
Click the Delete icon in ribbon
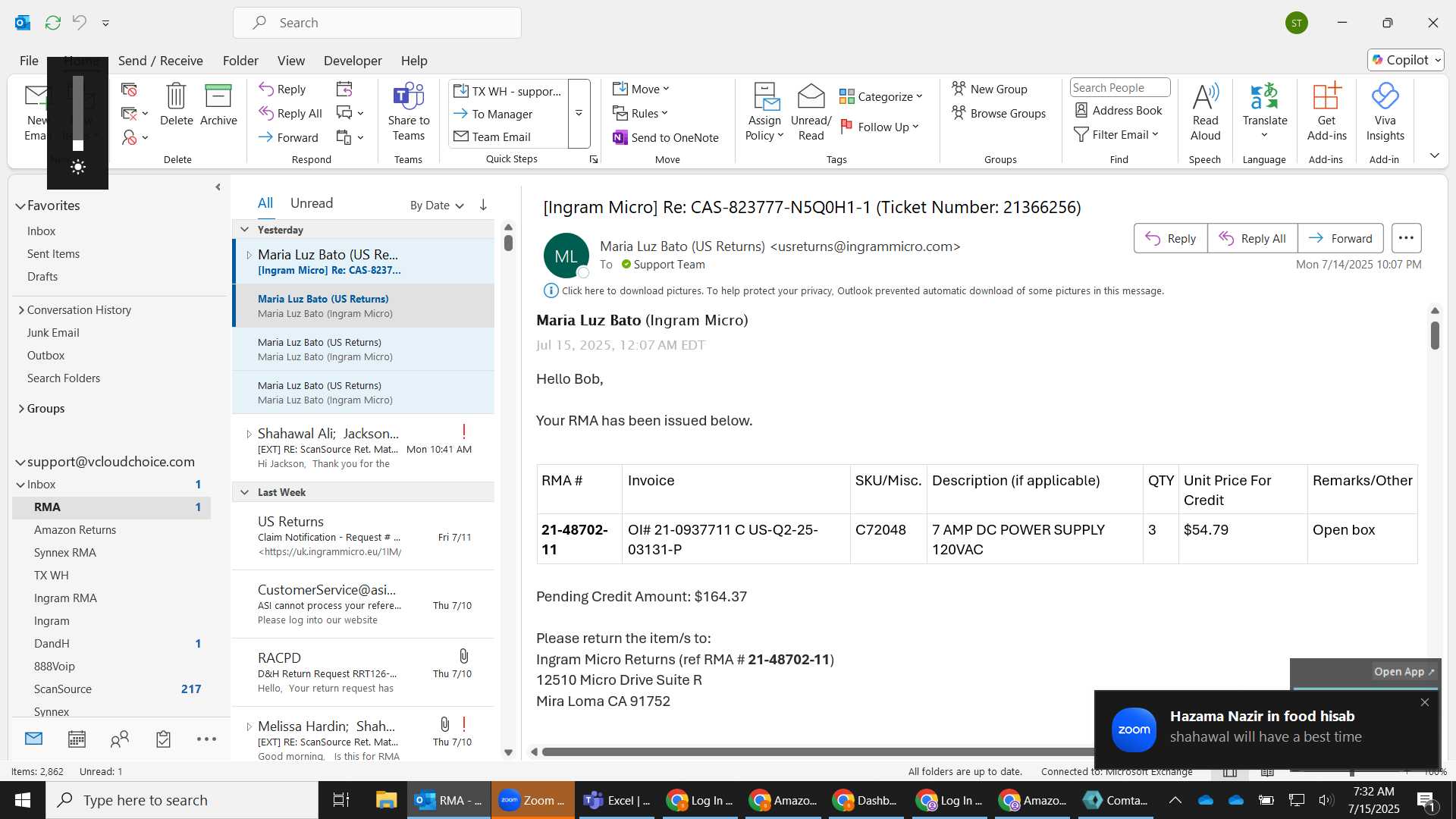[176, 105]
